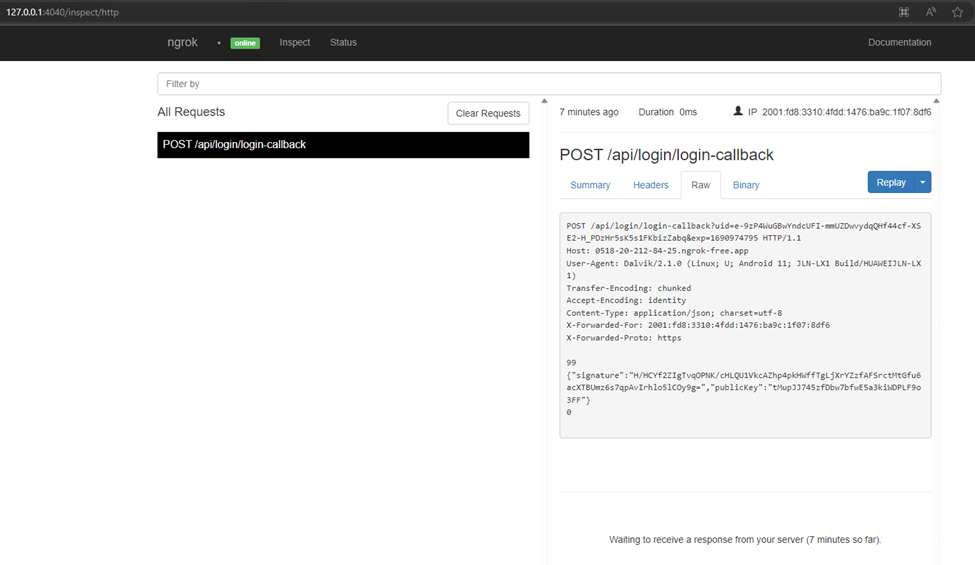975x565 pixels.
Task: Click the Content-Type application/json line
Action: 674,313
